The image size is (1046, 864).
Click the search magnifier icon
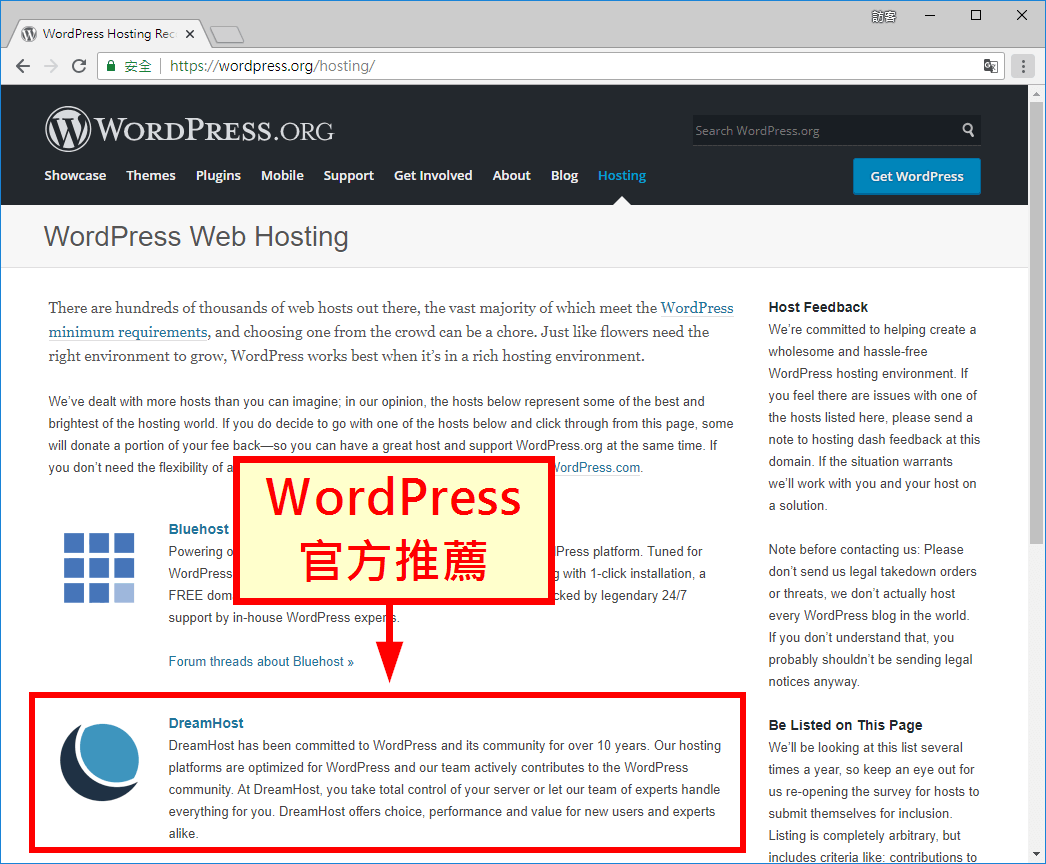click(967, 129)
